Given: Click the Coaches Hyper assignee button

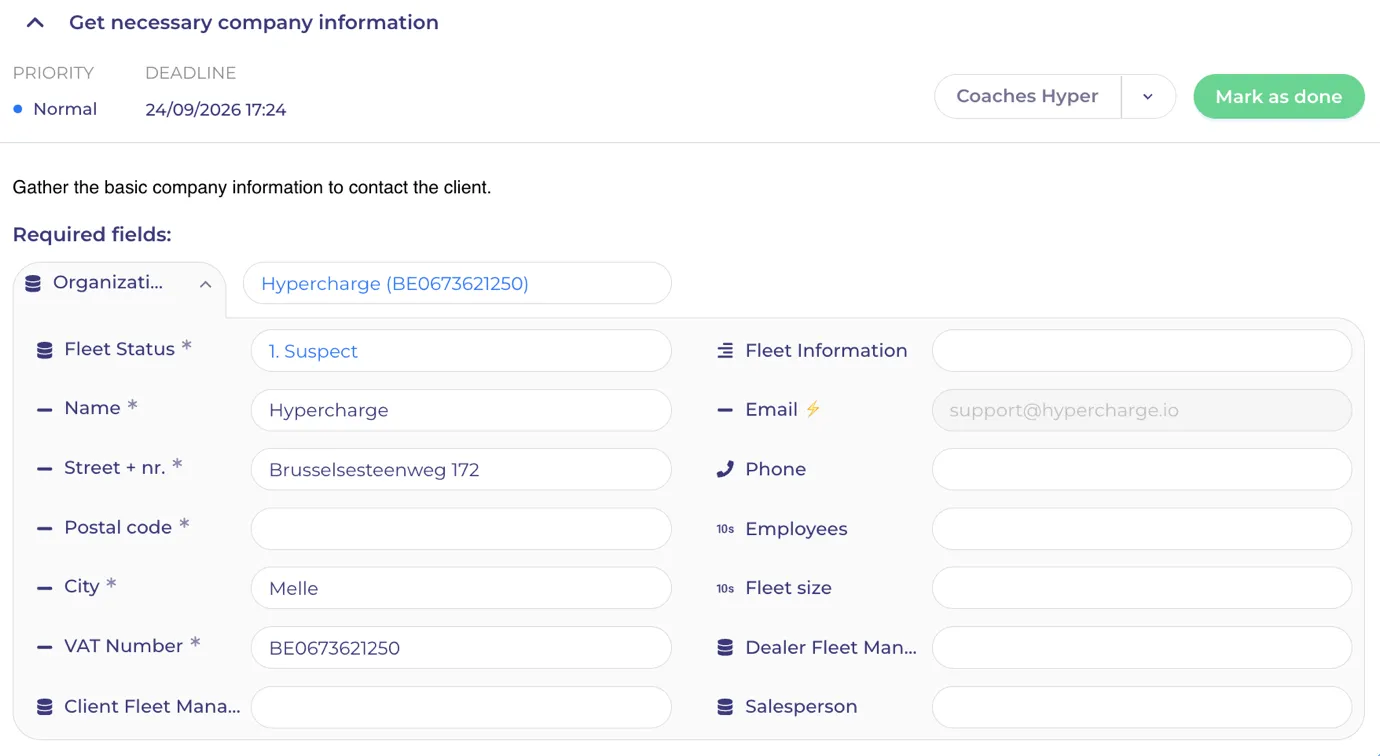Looking at the screenshot, I should point(1027,97).
